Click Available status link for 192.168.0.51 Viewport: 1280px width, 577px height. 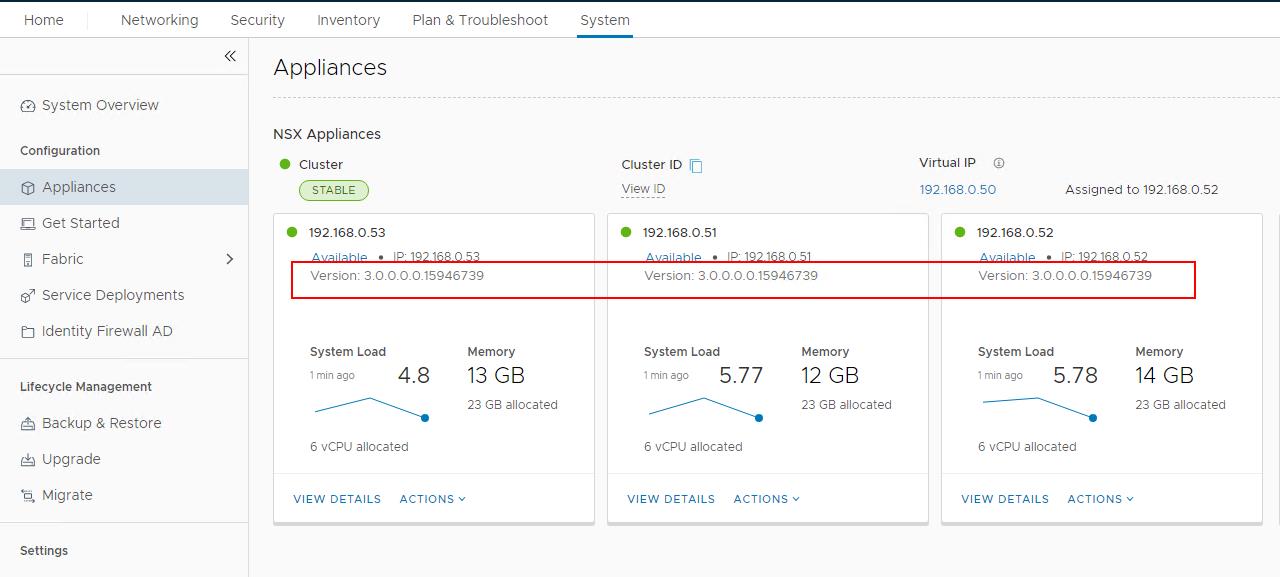[x=673, y=257]
